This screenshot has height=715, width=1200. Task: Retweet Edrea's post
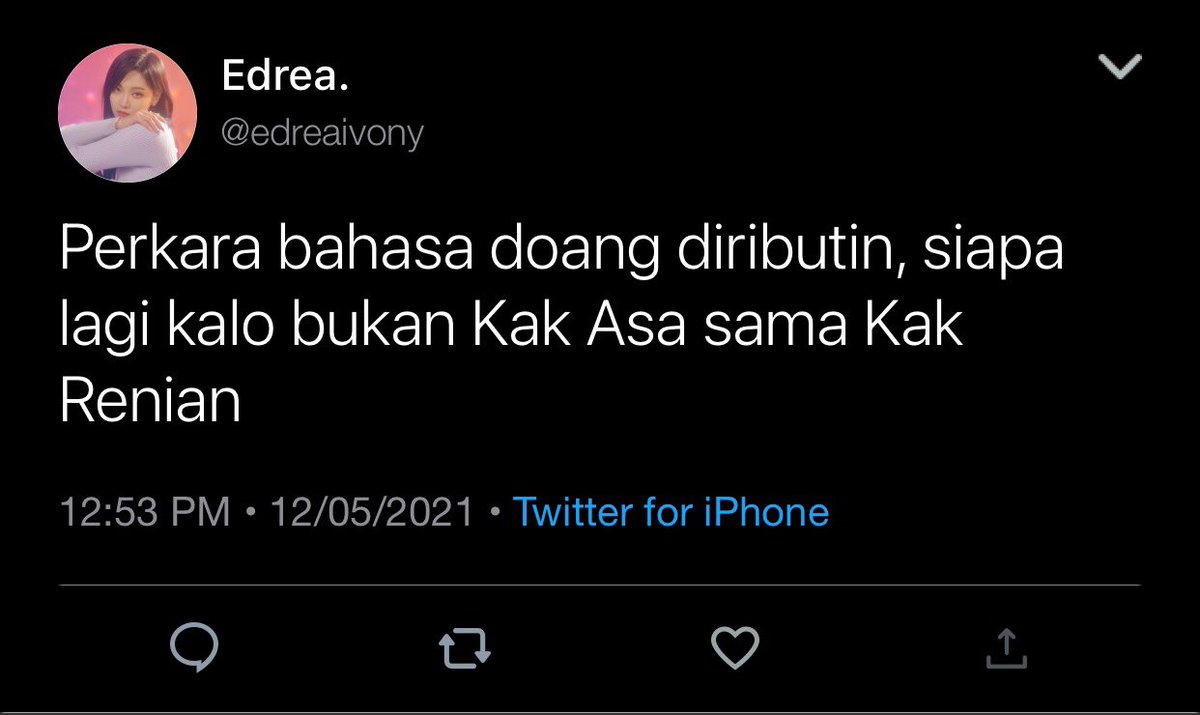(466, 649)
